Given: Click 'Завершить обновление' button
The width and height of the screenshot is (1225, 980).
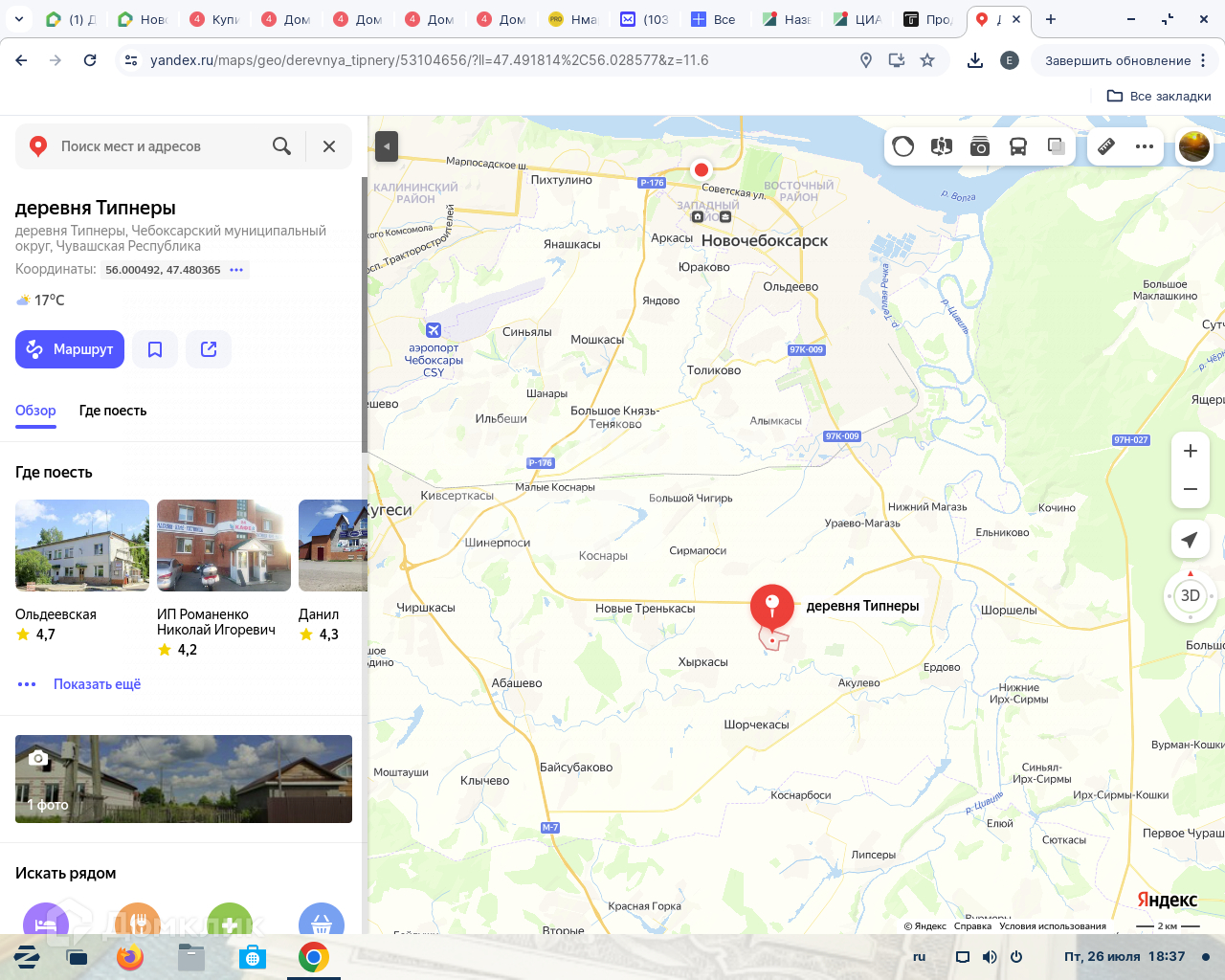Looking at the screenshot, I should point(1118,60).
